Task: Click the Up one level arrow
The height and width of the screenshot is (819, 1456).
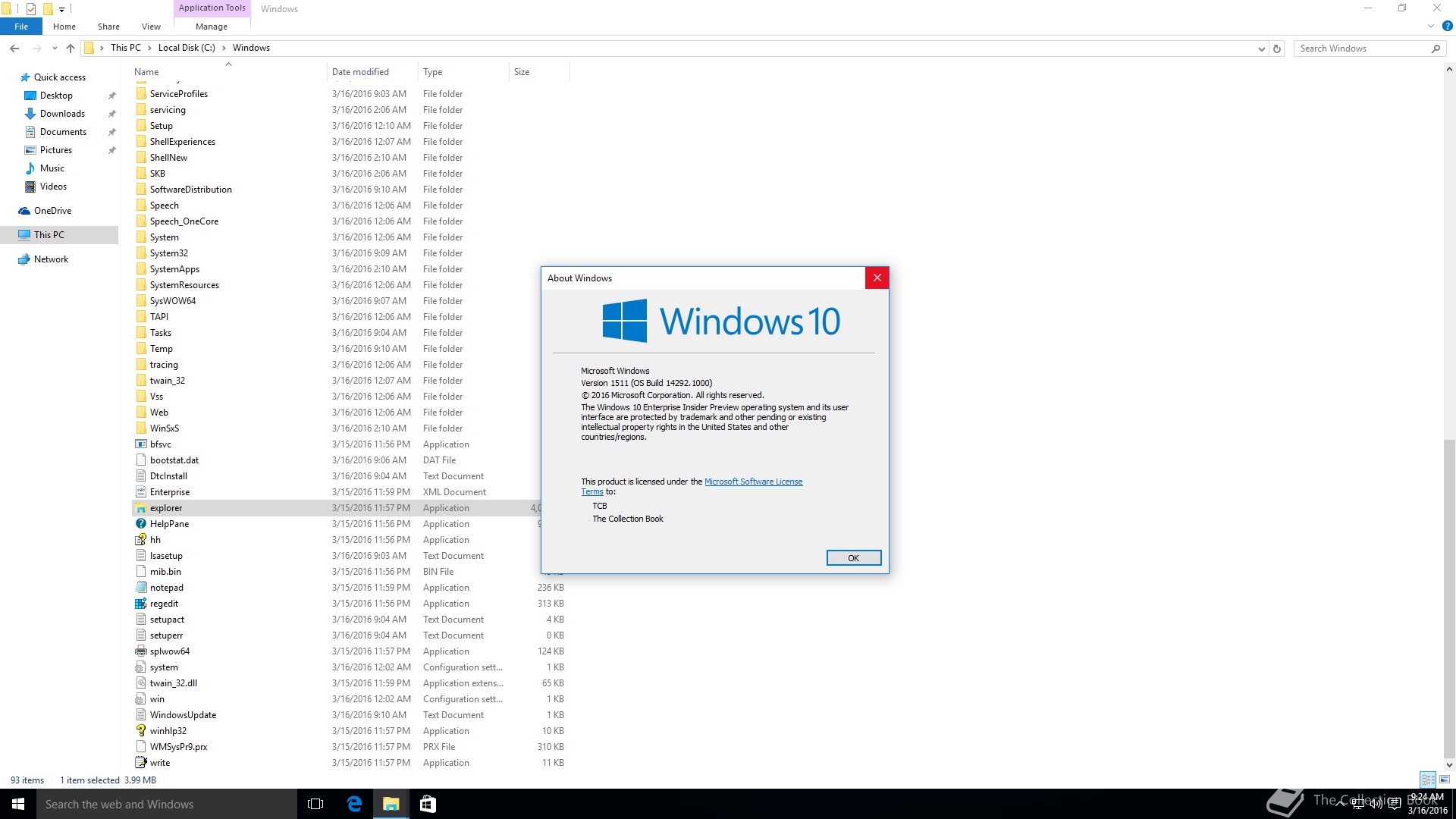Action: coord(71,48)
